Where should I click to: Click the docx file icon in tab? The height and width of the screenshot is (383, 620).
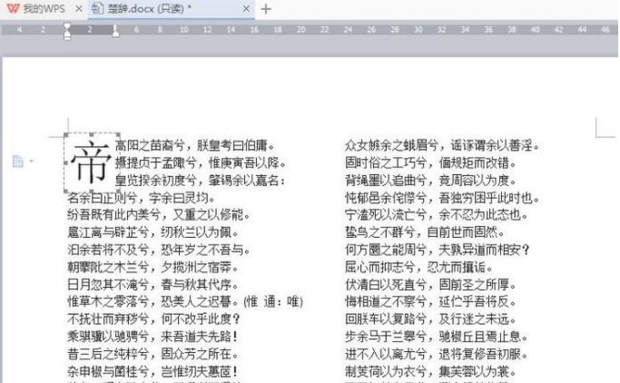97,9
